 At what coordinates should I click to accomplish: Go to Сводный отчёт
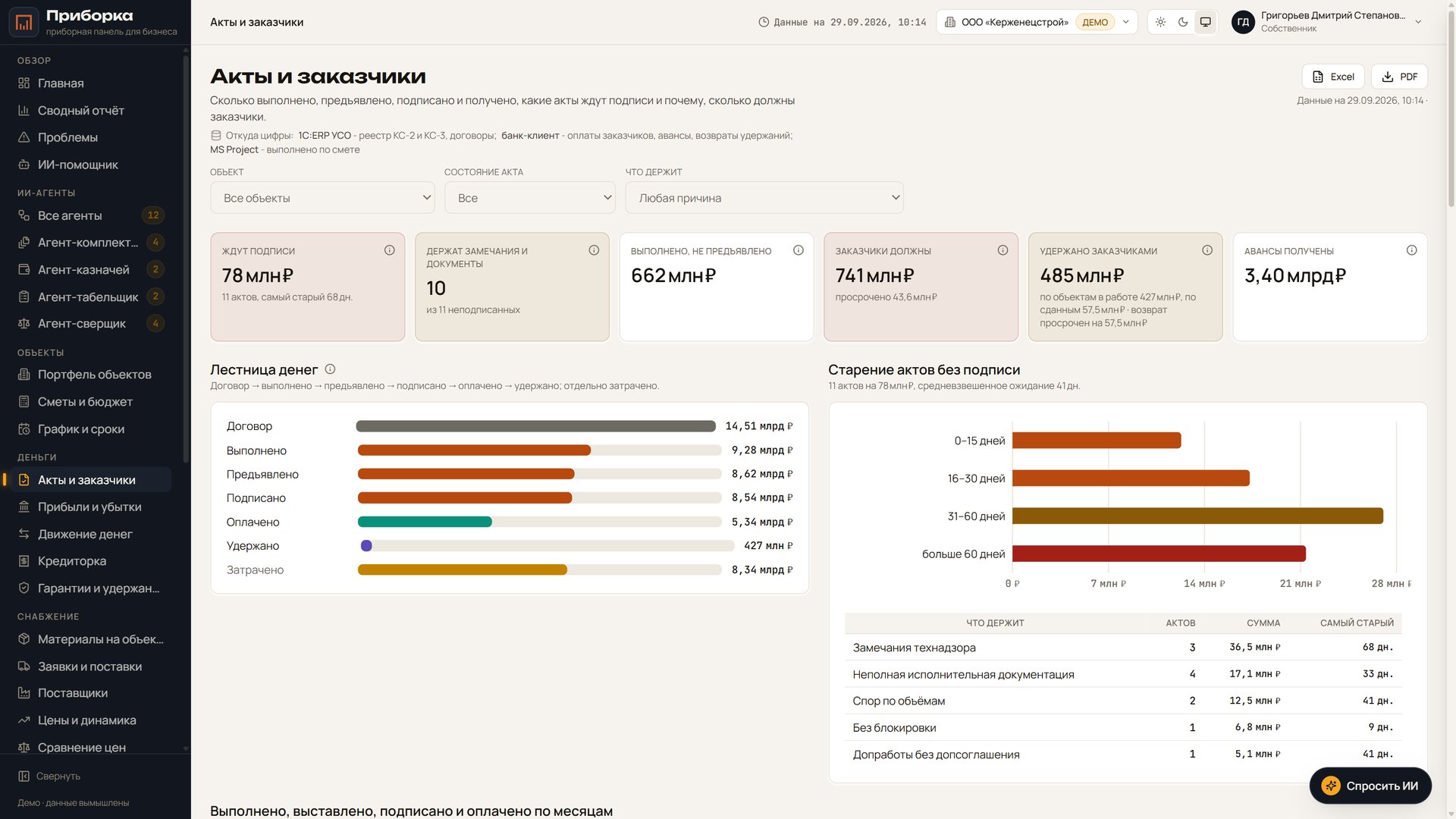pyautogui.click(x=91, y=111)
